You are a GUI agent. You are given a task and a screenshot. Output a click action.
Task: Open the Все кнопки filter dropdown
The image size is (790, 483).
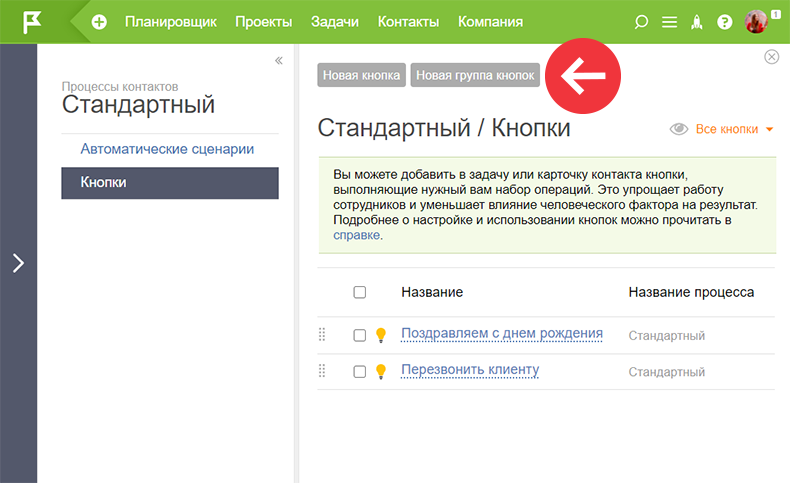point(734,129)
